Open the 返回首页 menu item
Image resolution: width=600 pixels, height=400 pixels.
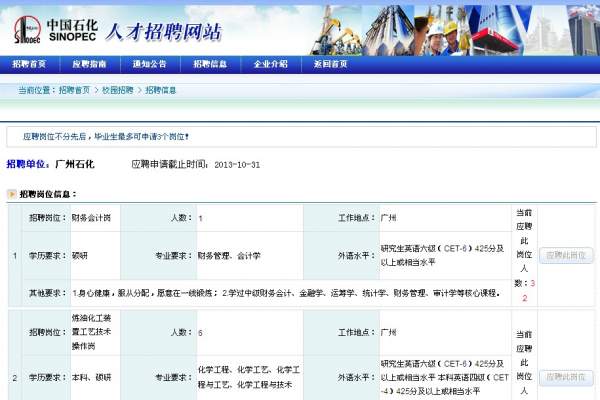(331, 64)
